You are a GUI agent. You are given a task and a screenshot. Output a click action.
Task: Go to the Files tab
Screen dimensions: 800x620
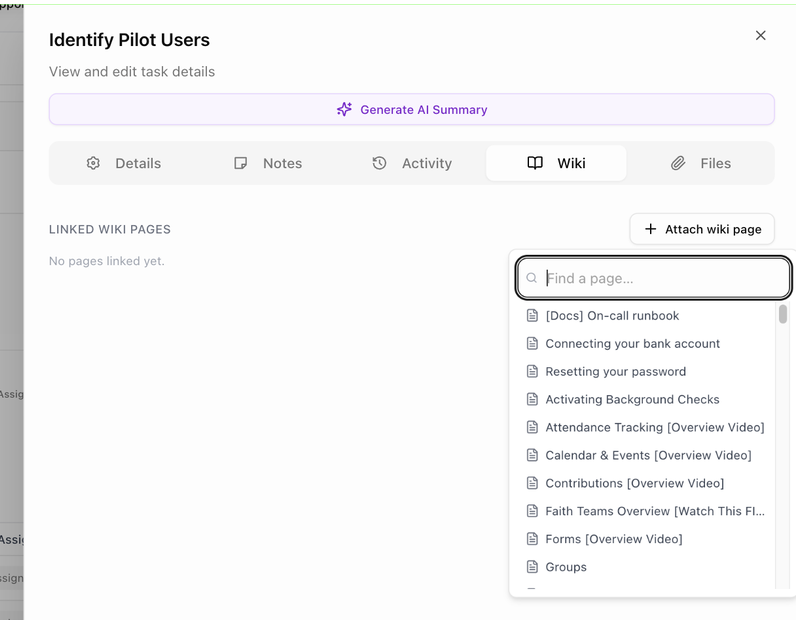click(701, 163)
